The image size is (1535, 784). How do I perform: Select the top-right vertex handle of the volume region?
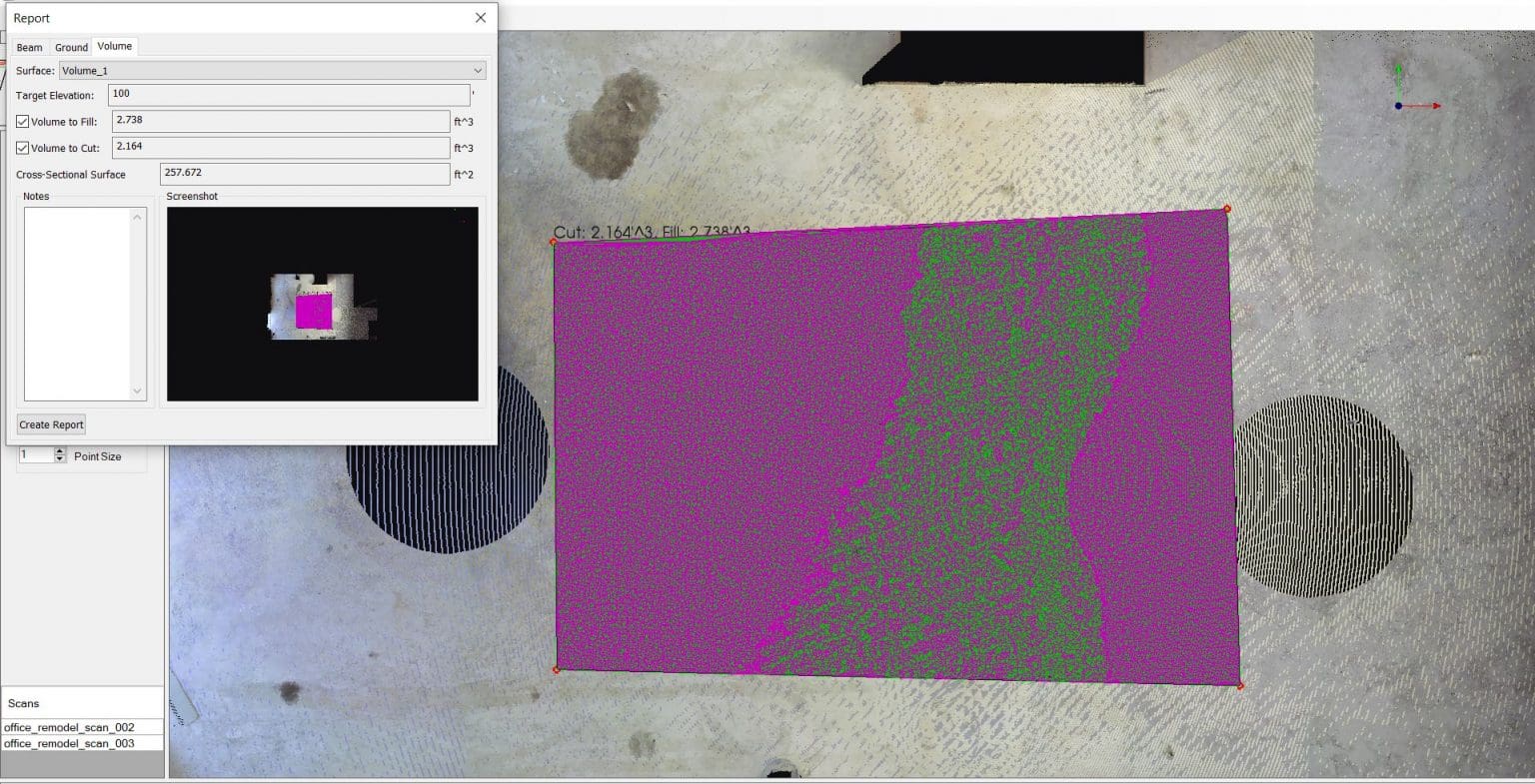(x=1226, y=209)
